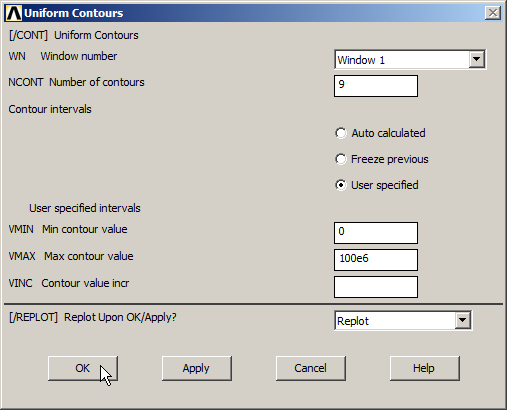Click the Max contour value field
This screenshot has width=507, height=410.
376,260
